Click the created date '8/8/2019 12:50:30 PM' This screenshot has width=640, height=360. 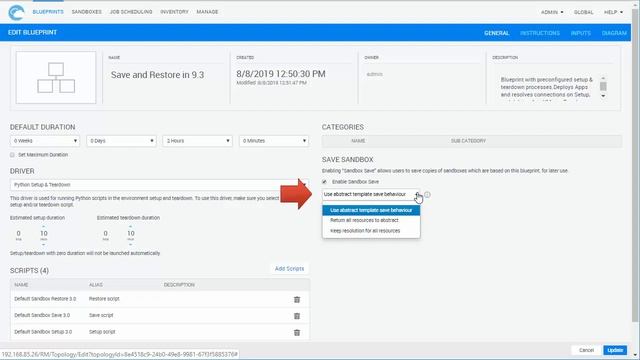(281, 74)
